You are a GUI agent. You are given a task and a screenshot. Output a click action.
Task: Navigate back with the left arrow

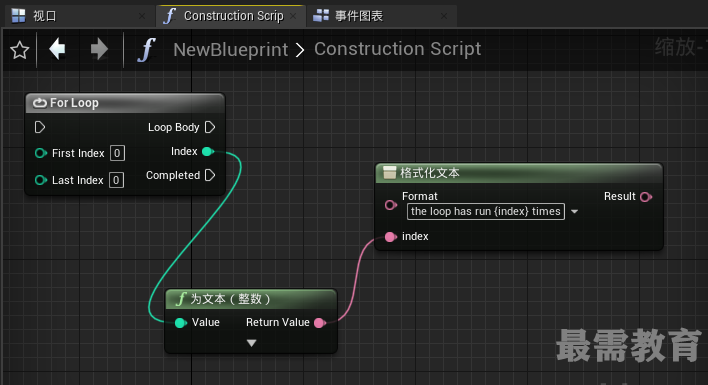point(57,49)
